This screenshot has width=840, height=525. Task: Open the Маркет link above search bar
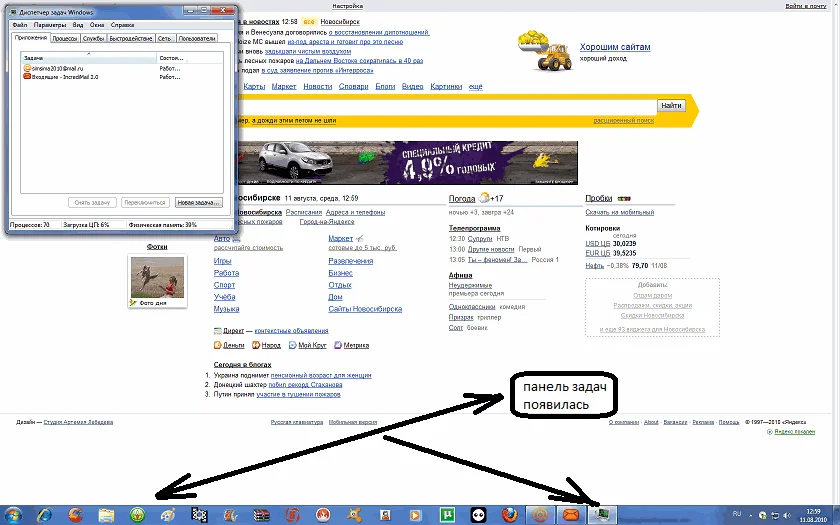tap(284, 86)
